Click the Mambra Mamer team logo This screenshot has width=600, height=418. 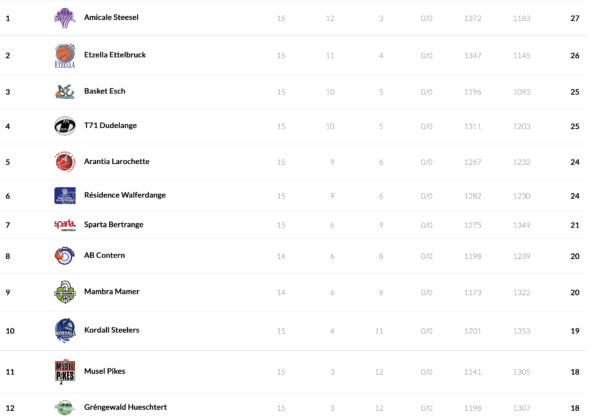coord(64,292)
